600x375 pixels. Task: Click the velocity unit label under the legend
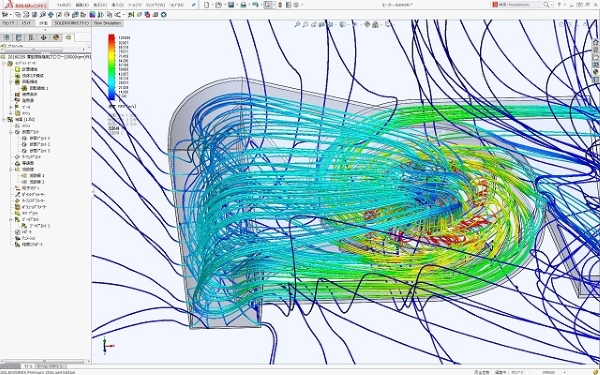pyautogui.click(x=126, y=106)
